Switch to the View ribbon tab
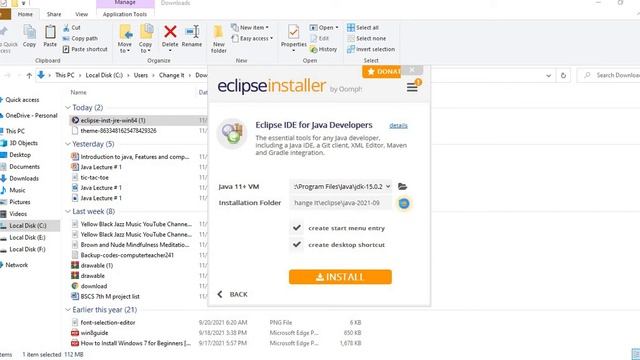Viewport: 640px width, 360px height. pos(81,14)
